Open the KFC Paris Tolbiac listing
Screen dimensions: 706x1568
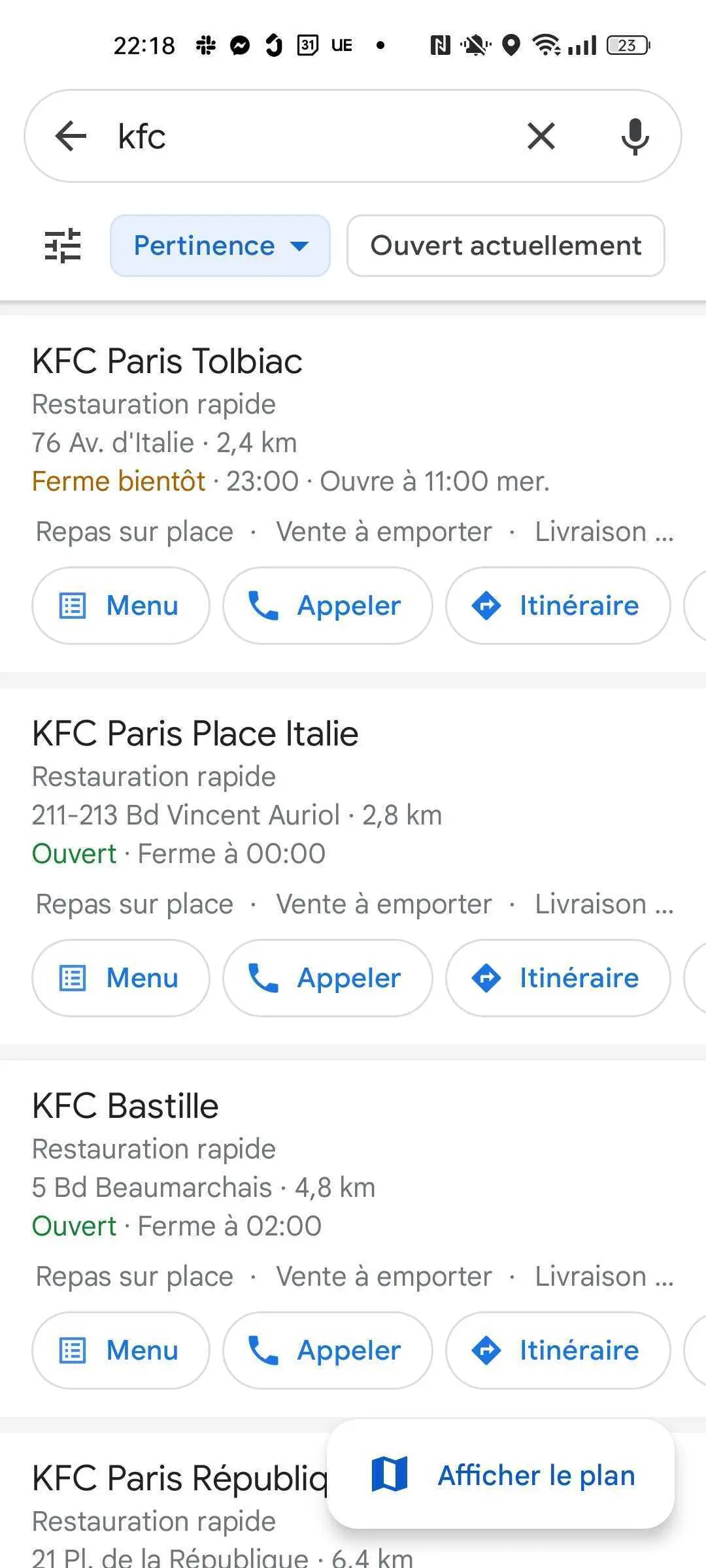coord(167,361)
